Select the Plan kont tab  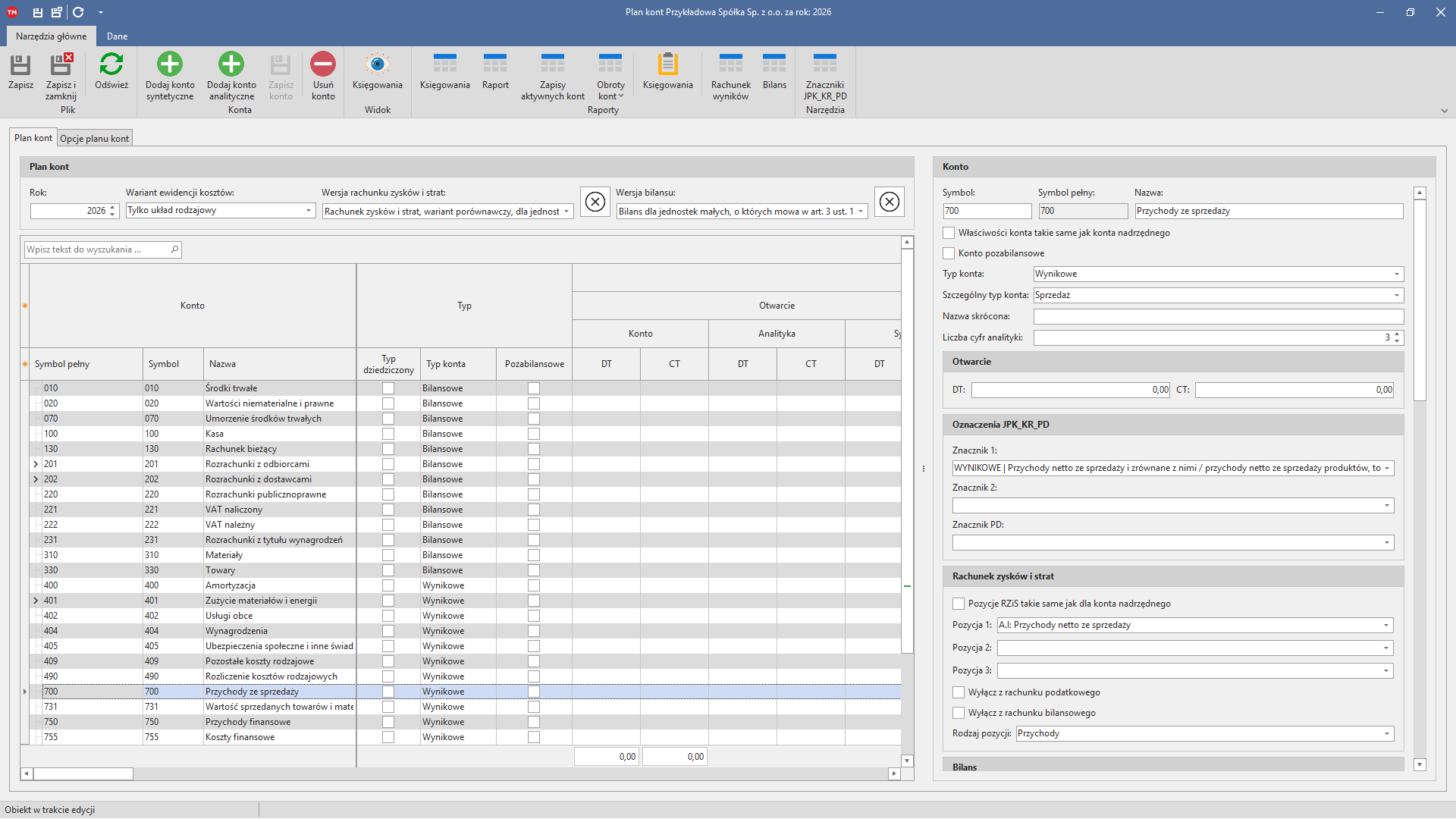33,138
